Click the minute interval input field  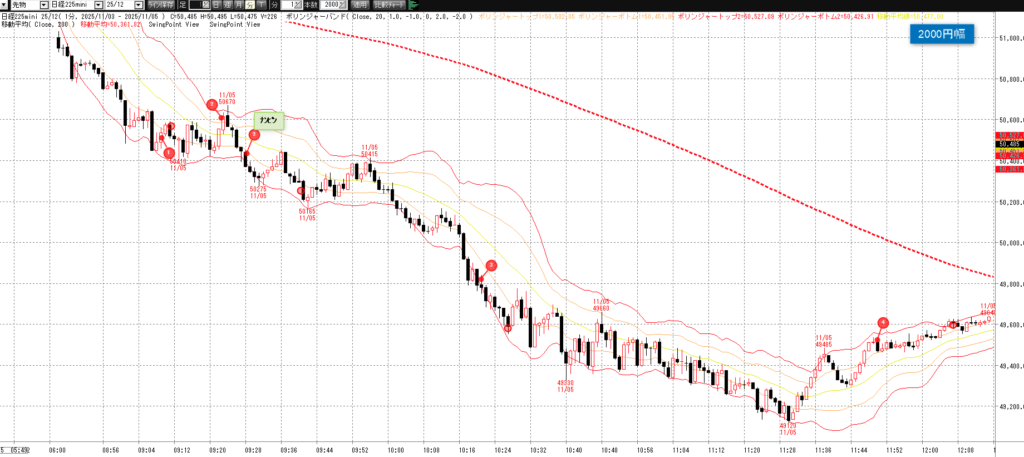288,5
